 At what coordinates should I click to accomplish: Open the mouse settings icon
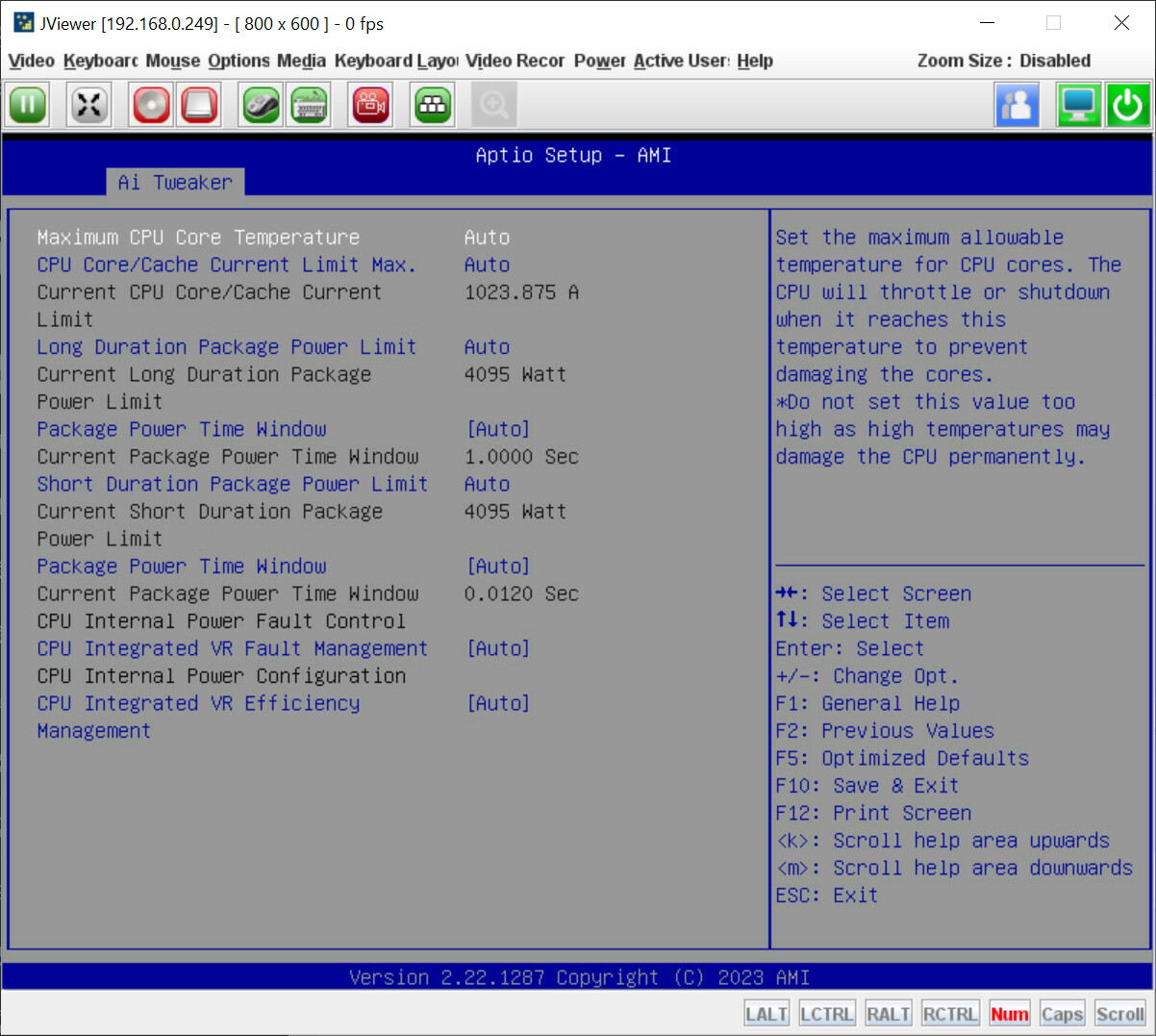tap(260, 105)
